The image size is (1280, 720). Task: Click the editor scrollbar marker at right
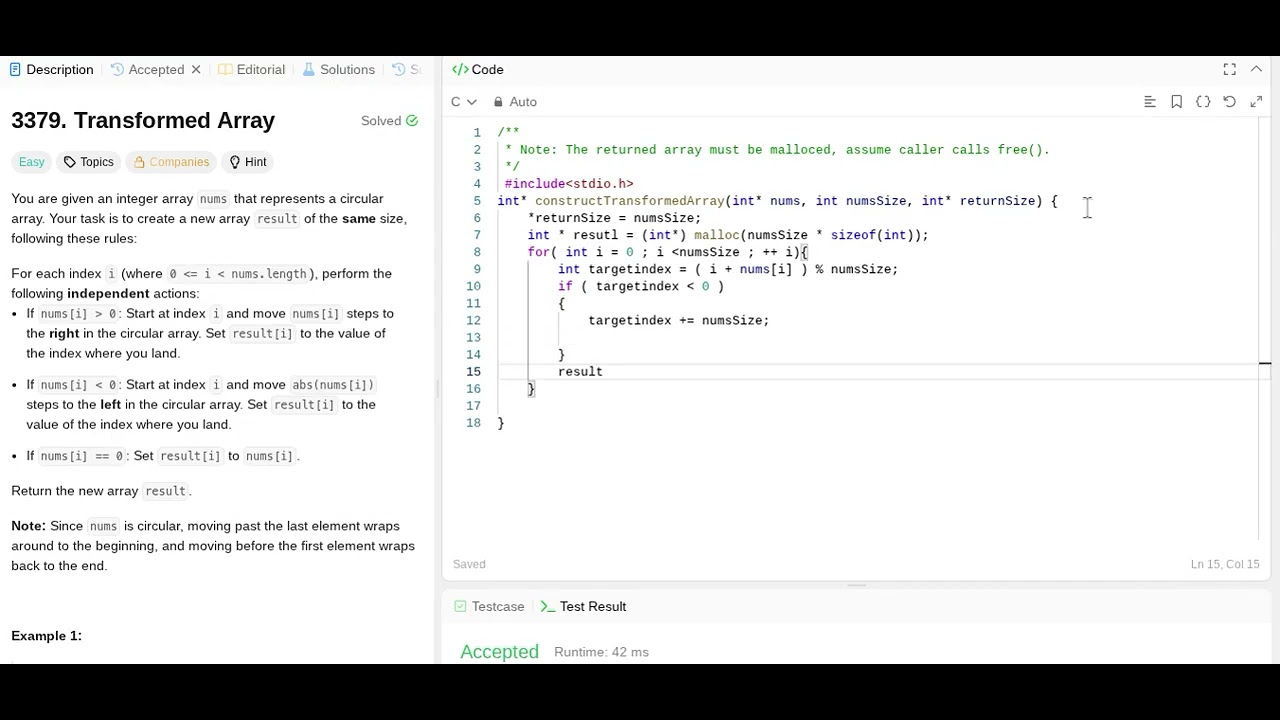1265,364
